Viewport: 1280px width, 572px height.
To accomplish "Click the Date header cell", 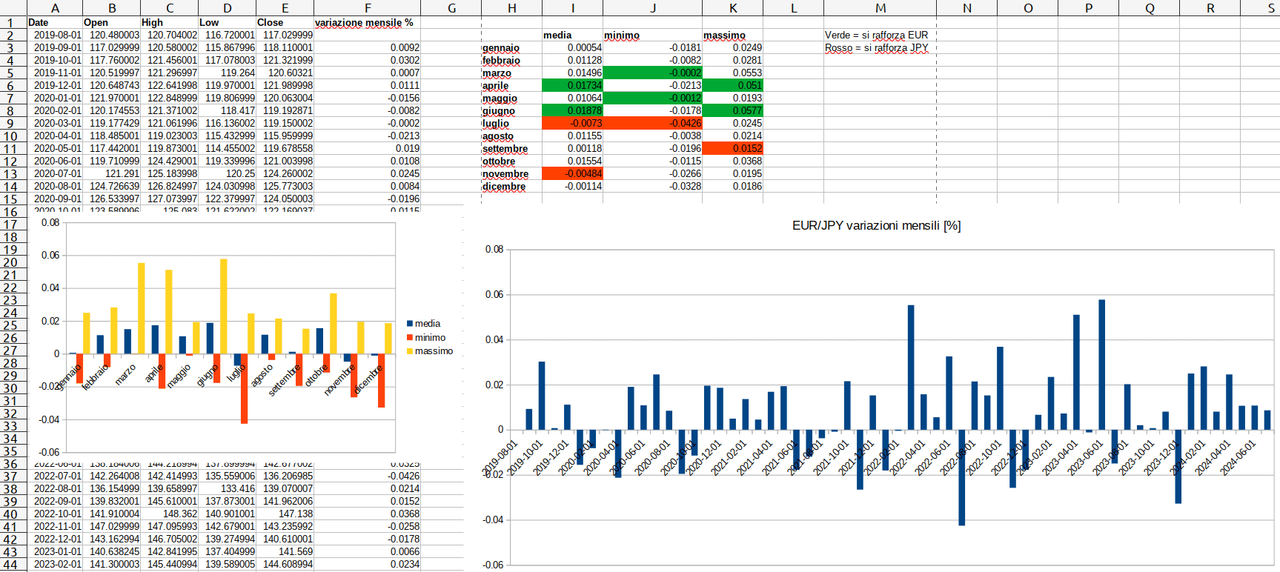I will click(53, 21).
